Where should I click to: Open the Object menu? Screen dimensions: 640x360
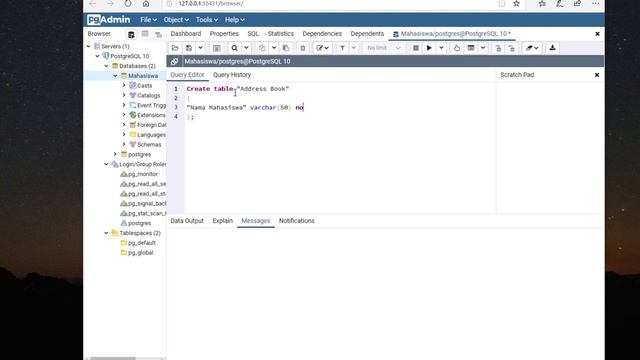(x=176, y=20)
